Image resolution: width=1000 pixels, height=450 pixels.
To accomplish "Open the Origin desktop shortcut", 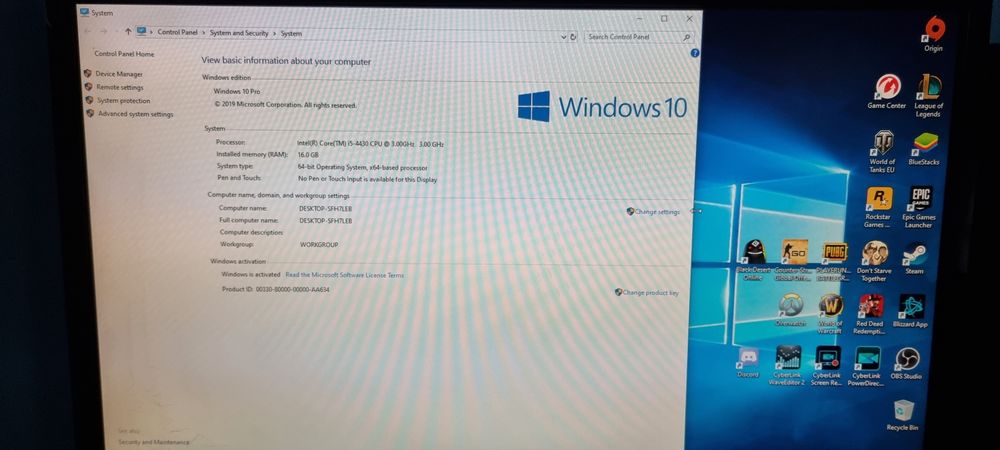I will (x=934, y=34).
